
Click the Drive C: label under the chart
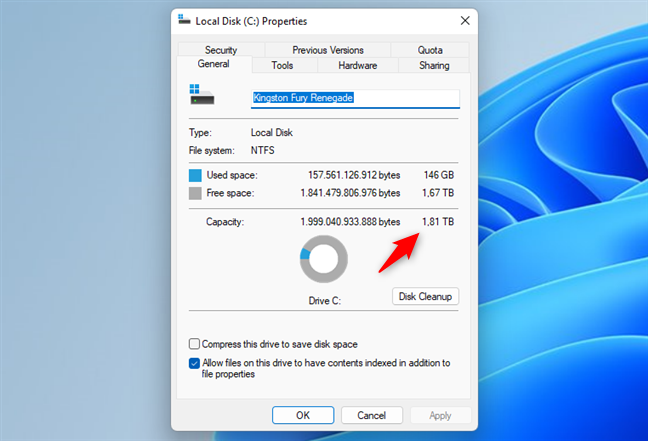(x=325, y=301)
